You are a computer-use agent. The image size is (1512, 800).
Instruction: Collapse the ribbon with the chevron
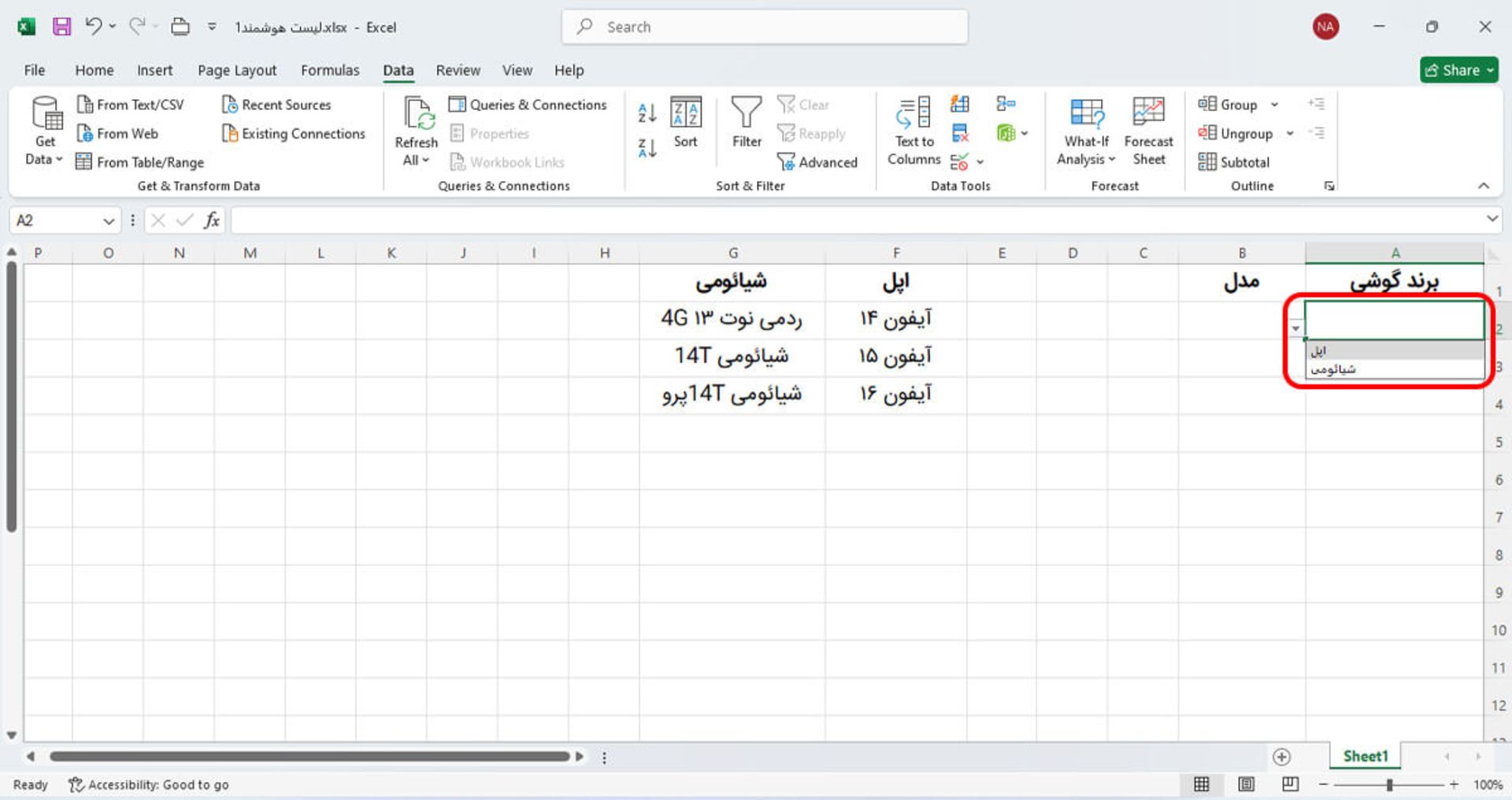click(1484, 186)
